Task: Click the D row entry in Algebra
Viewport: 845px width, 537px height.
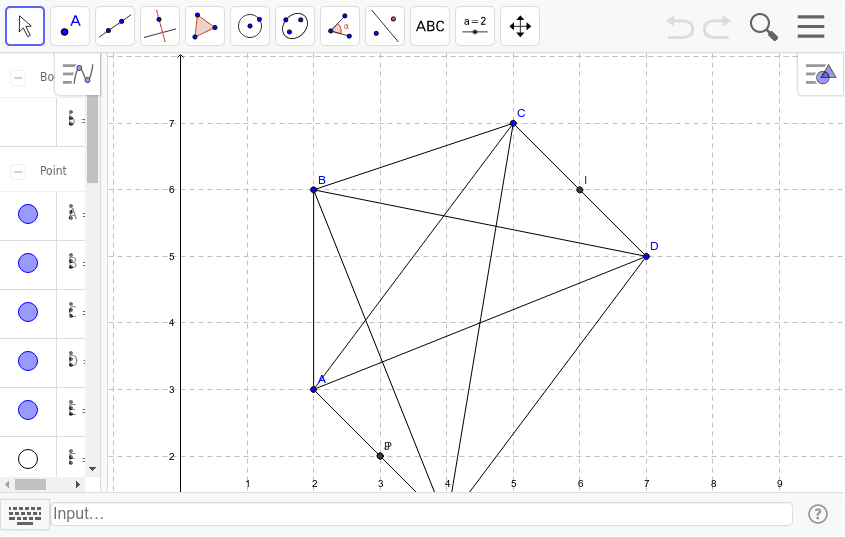Action: pyautogui.click(x=71, y=361)
